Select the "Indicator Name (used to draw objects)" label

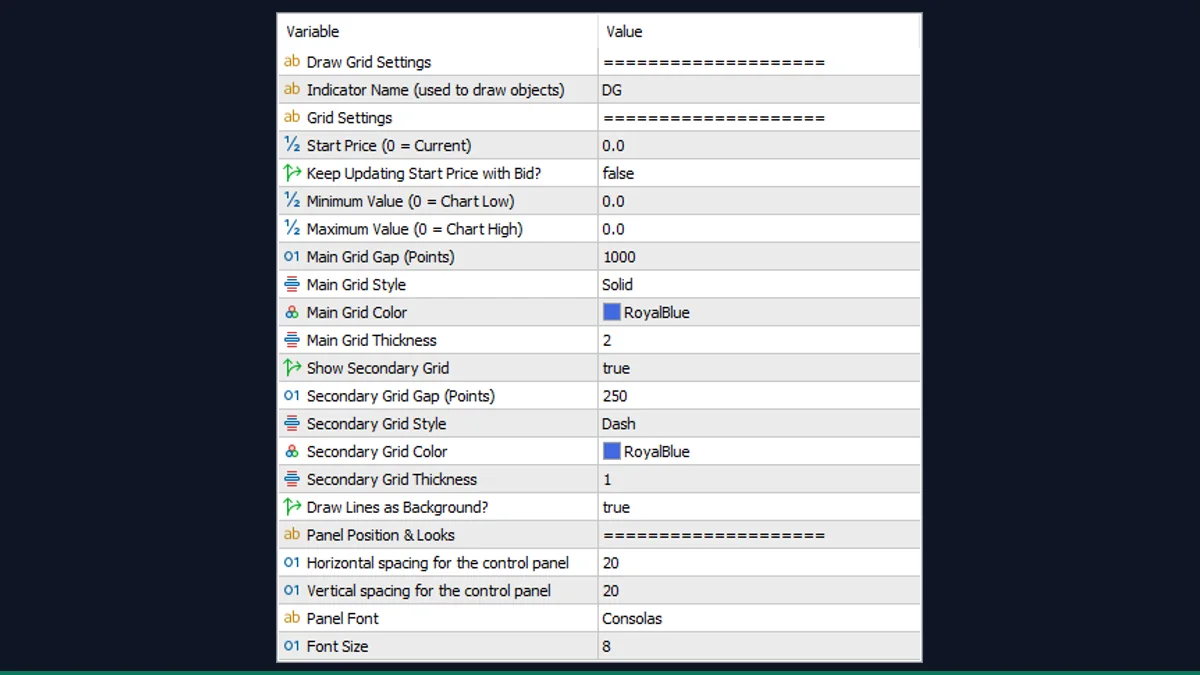pos(435,90)
